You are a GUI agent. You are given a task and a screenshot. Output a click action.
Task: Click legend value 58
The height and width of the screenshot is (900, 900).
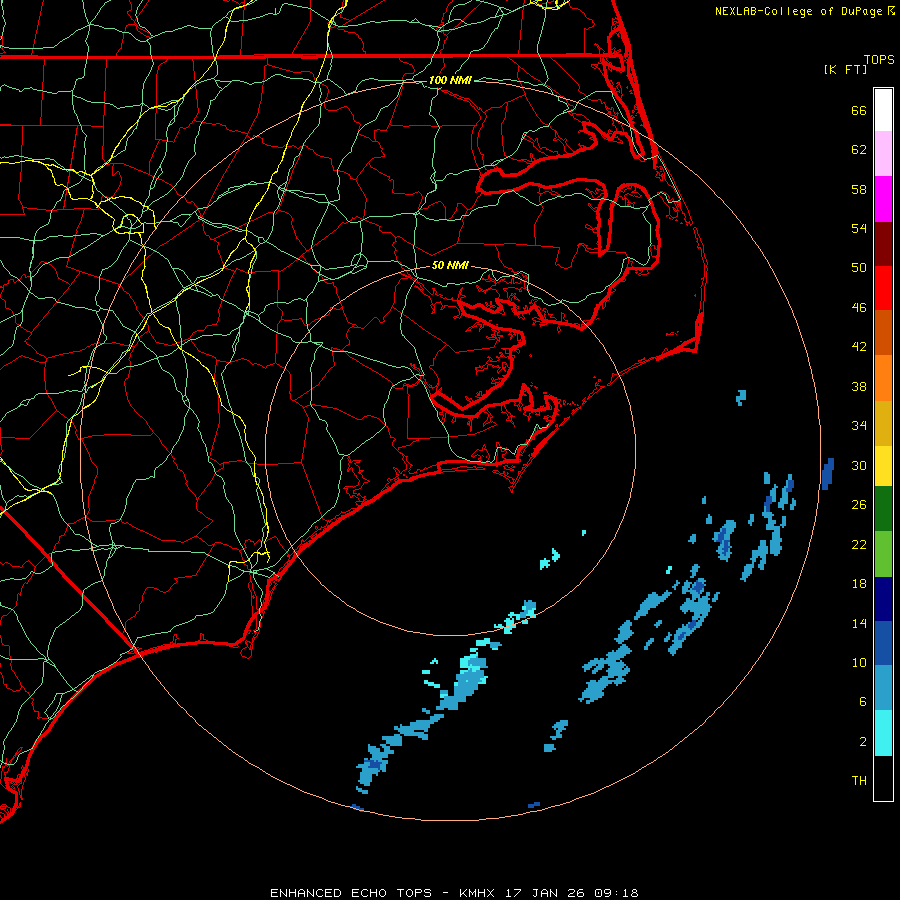pos(859,189)
